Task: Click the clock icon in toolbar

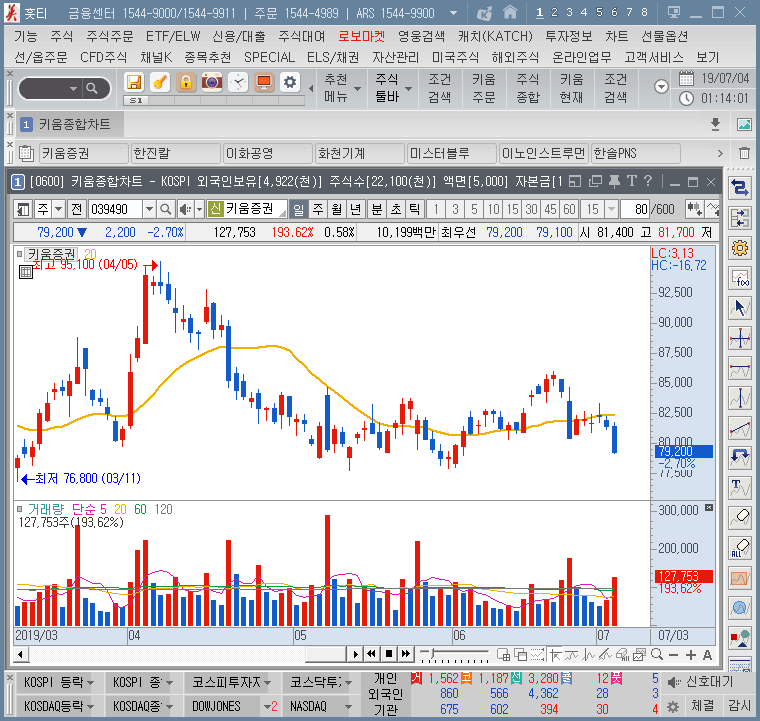Action: click(238, 82)
